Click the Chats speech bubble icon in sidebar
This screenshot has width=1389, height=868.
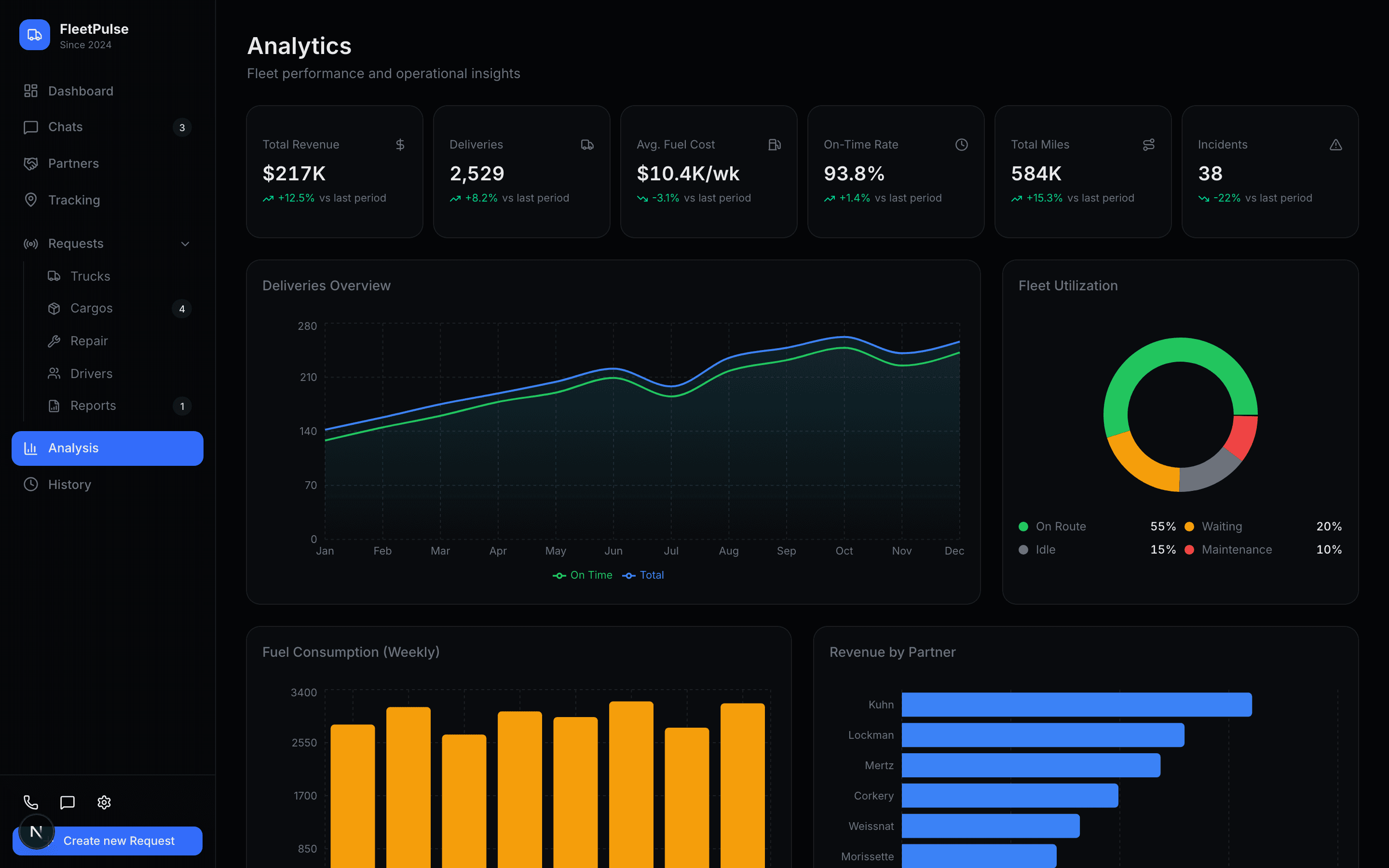(x=31, y=127)
